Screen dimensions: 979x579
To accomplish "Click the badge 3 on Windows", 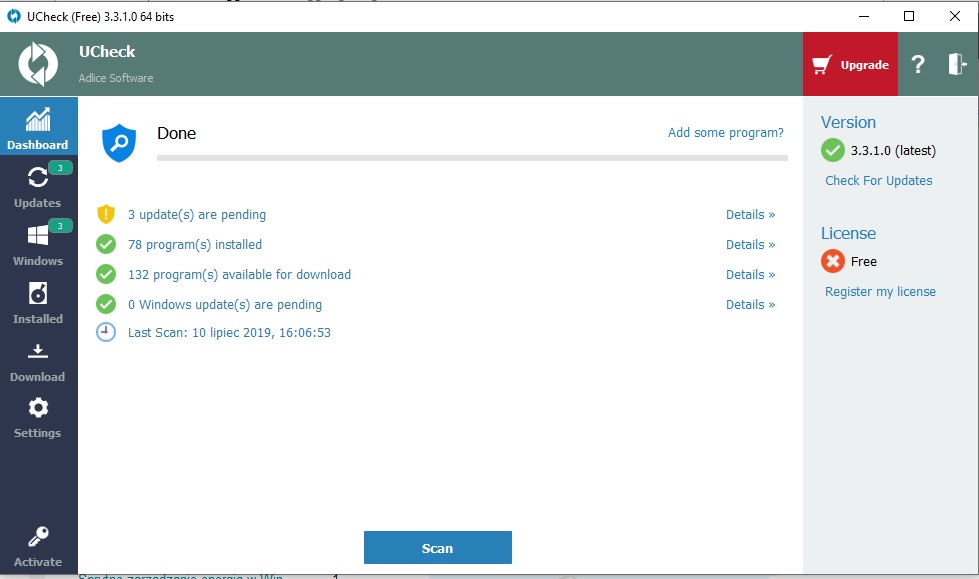I will (x=60, y=225).
